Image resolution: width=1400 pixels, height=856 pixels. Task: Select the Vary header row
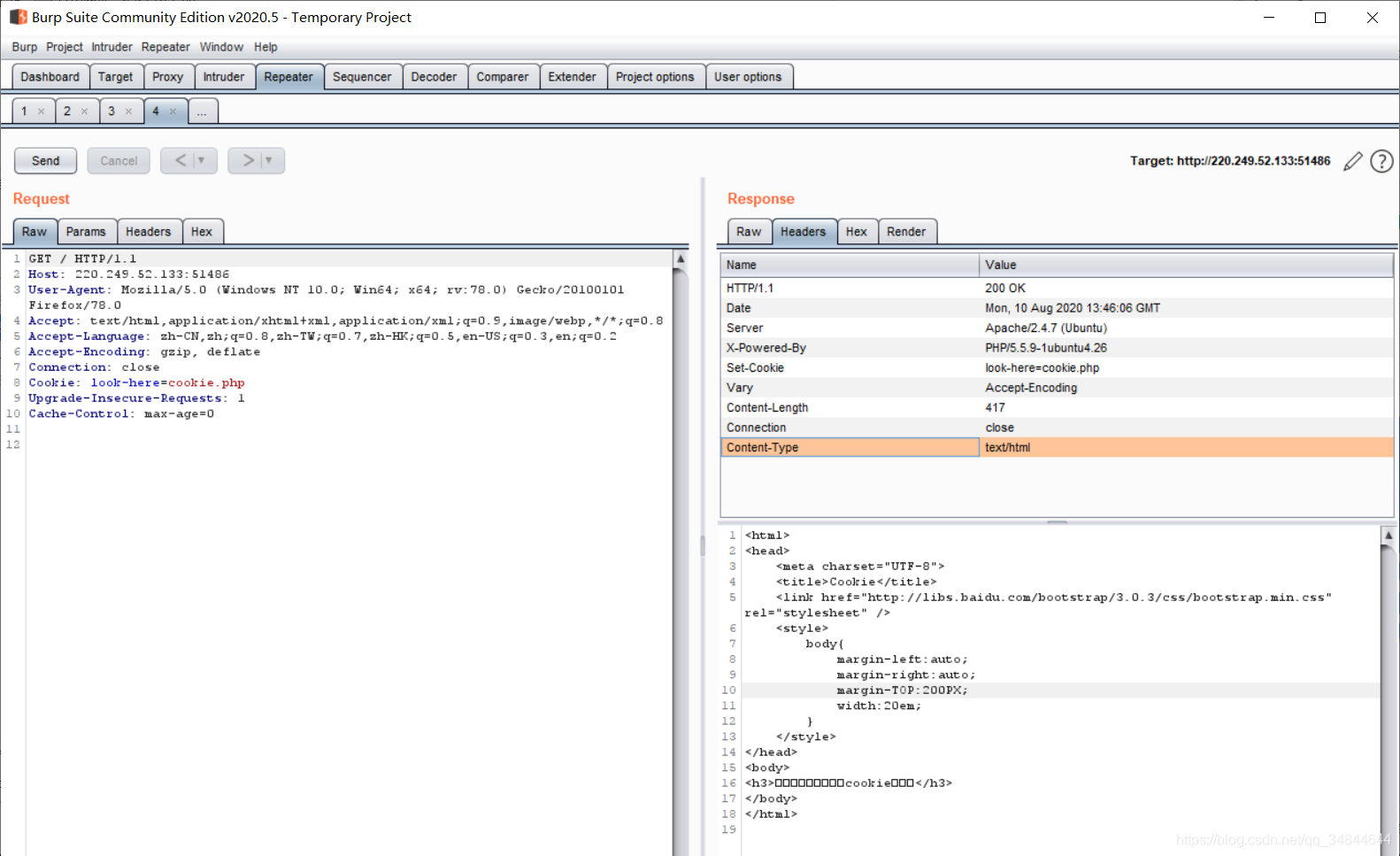click(1057, 388)
